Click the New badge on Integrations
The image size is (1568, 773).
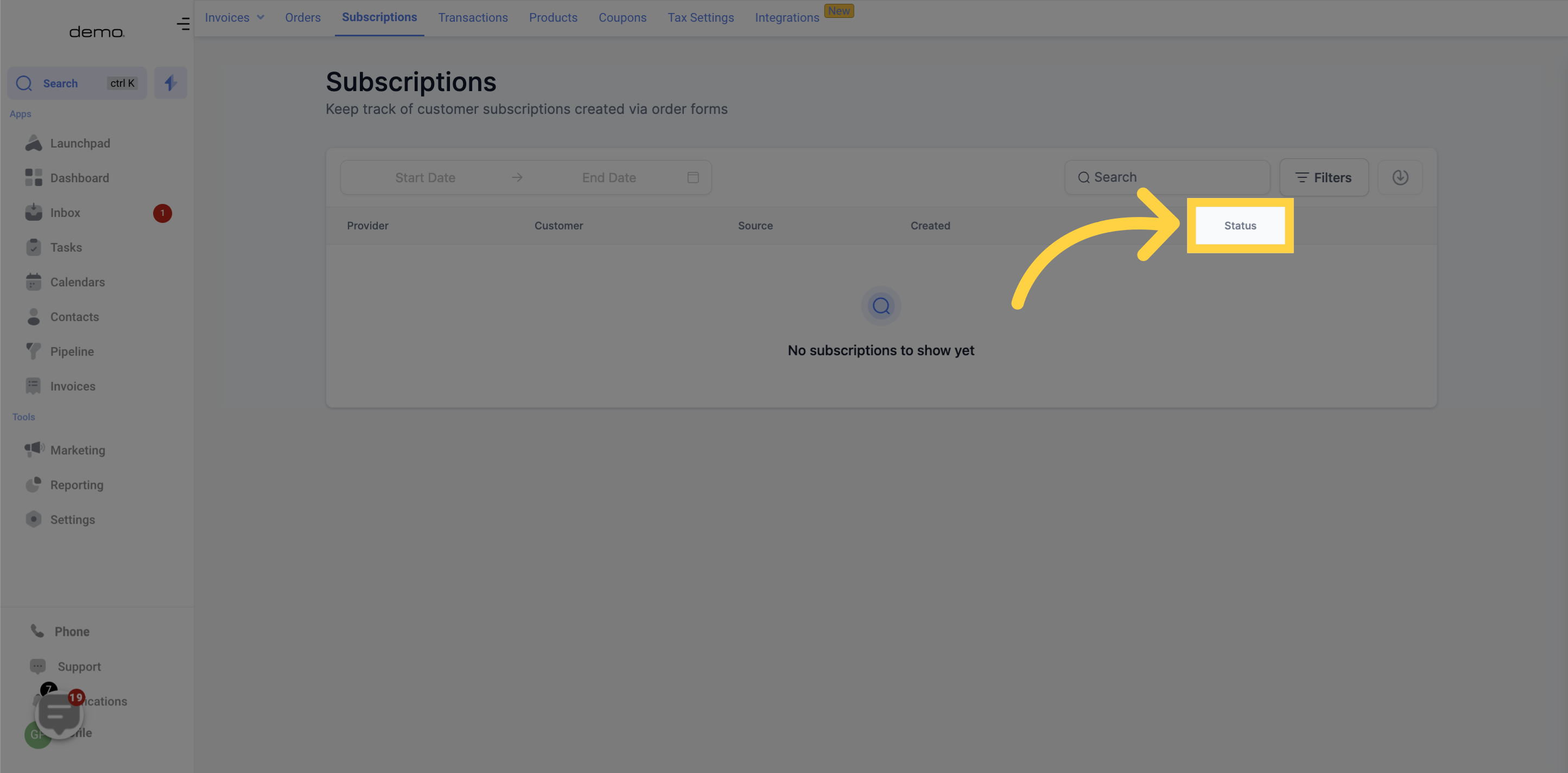839,11
